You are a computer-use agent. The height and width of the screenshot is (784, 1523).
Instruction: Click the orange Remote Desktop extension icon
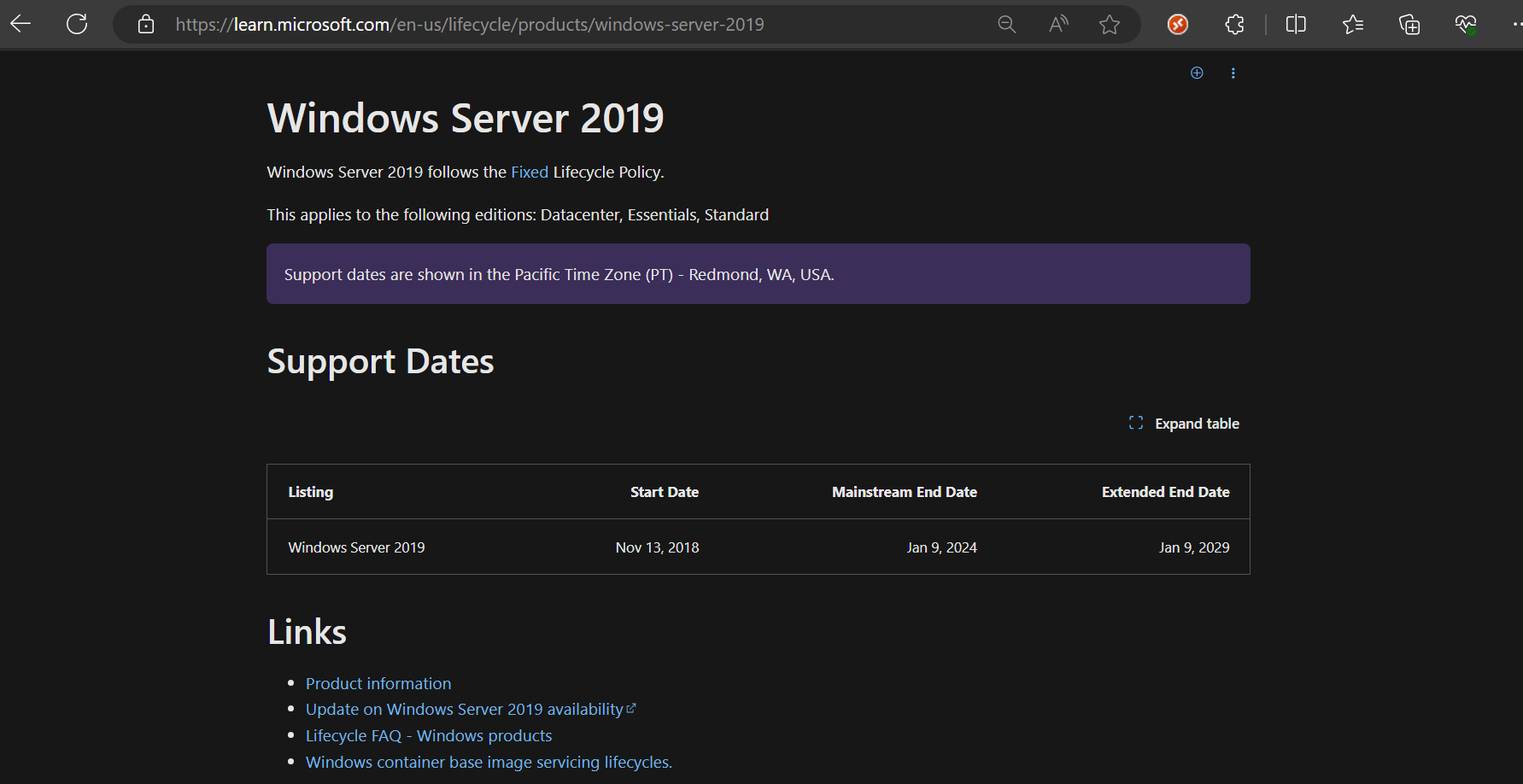tap(1177, 24)
